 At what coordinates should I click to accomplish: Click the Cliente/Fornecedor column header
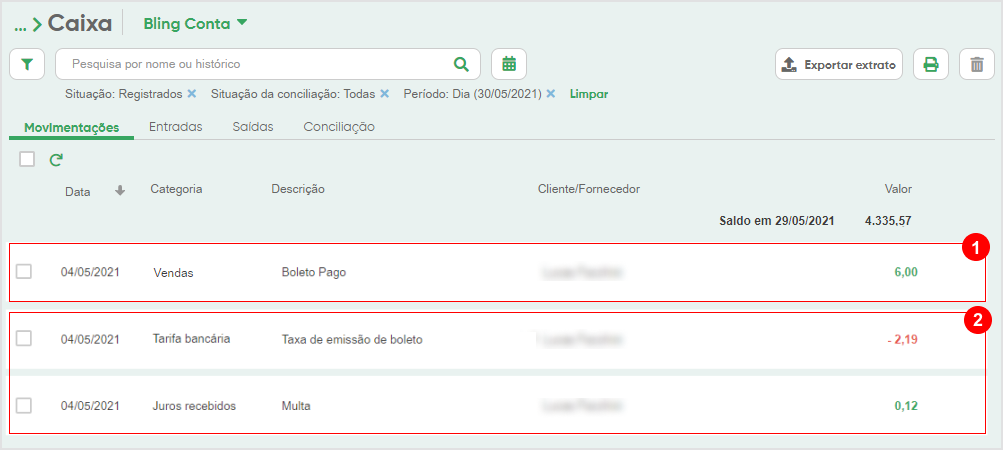589,189
